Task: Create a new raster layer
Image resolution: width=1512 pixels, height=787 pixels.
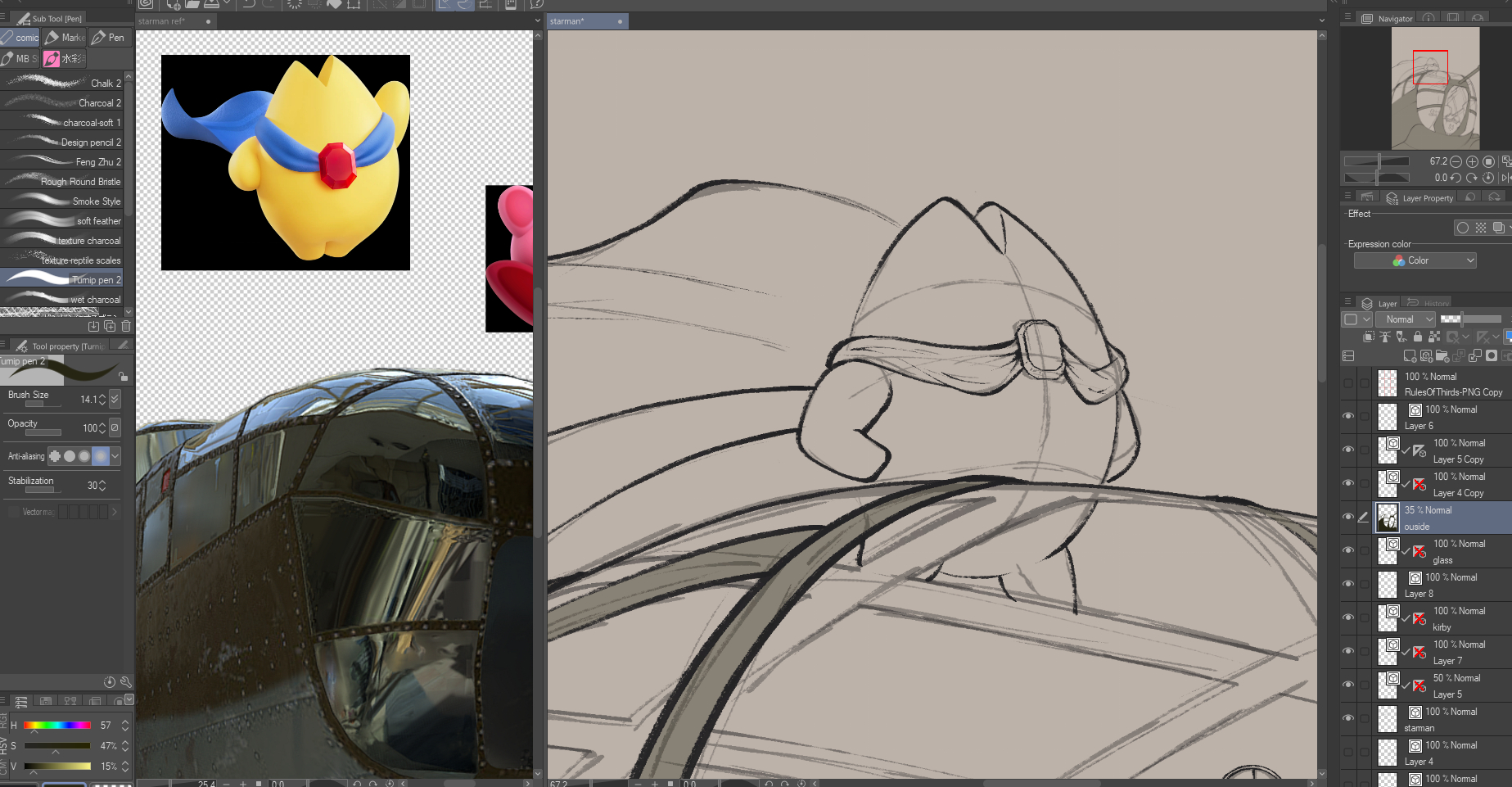Action: tap(1409, 355)
